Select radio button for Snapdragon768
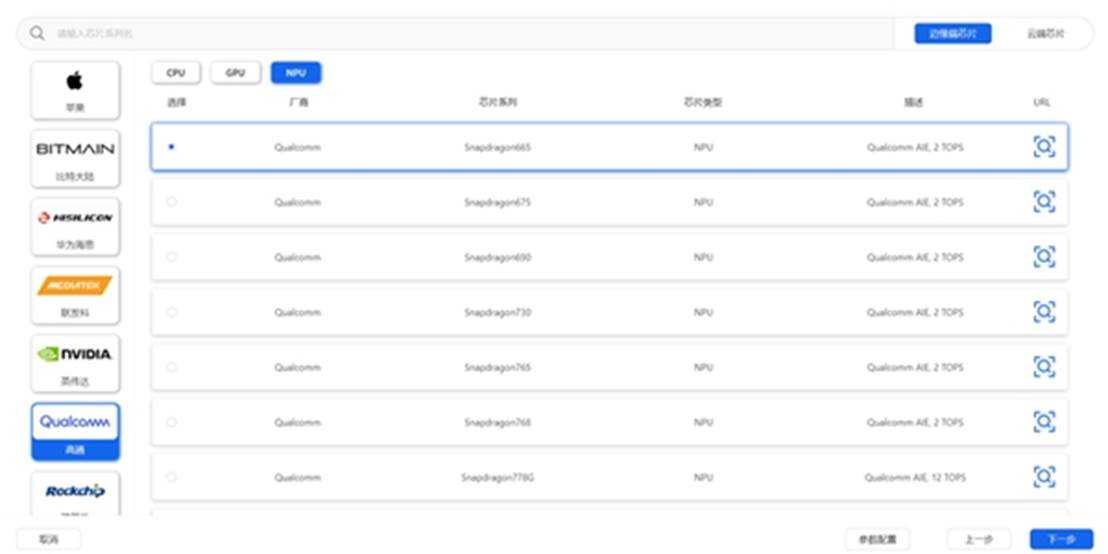The height and width of the screenshot is (554, 1108). 172,422
